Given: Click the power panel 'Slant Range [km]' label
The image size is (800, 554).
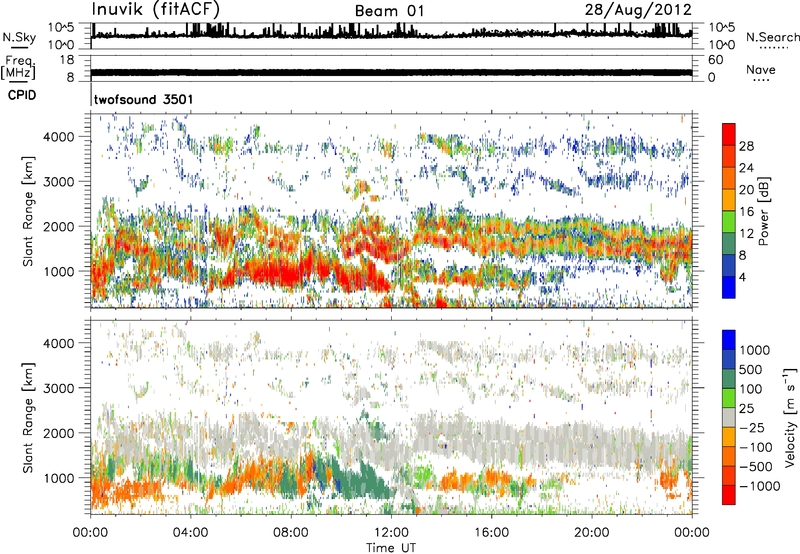Looking at the screenshot, I should pyautogui.click(x=28, y=211).
